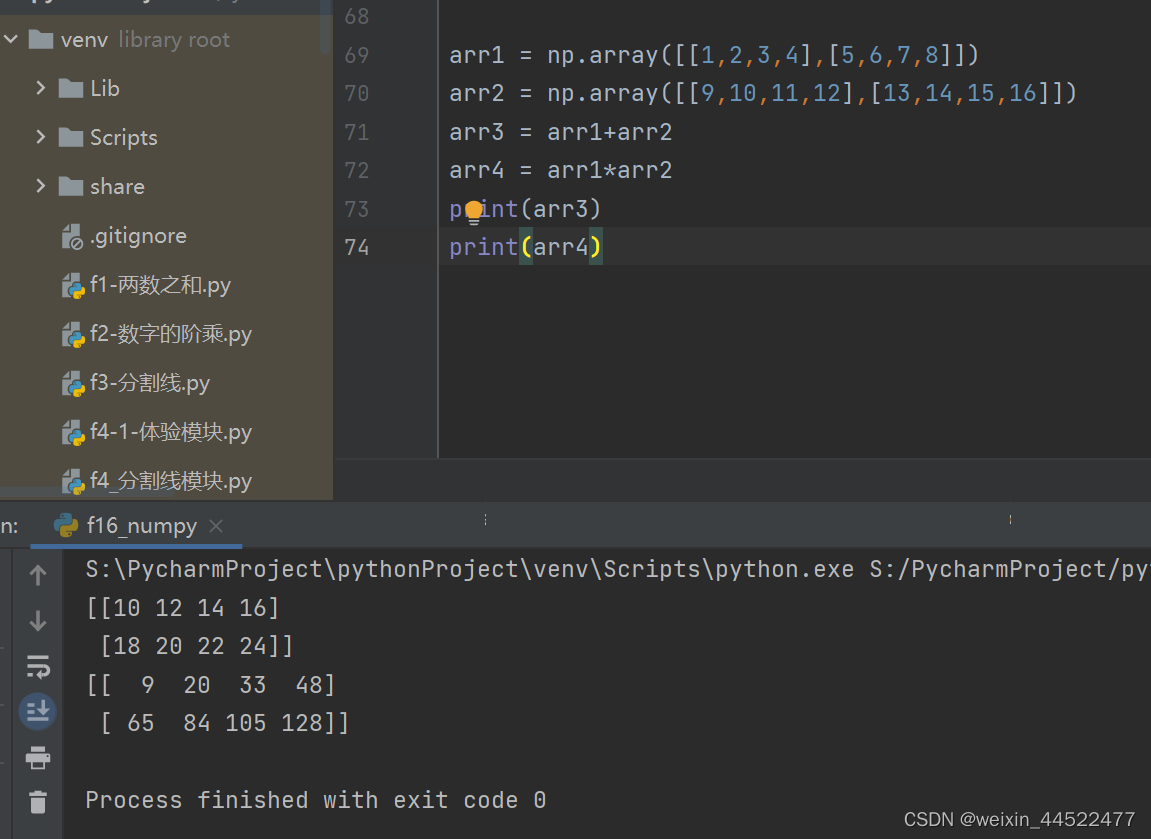The image size is (1151, 839).
Task: Click the Python icon of f3-分割线.py
Action: pos(73,384)
